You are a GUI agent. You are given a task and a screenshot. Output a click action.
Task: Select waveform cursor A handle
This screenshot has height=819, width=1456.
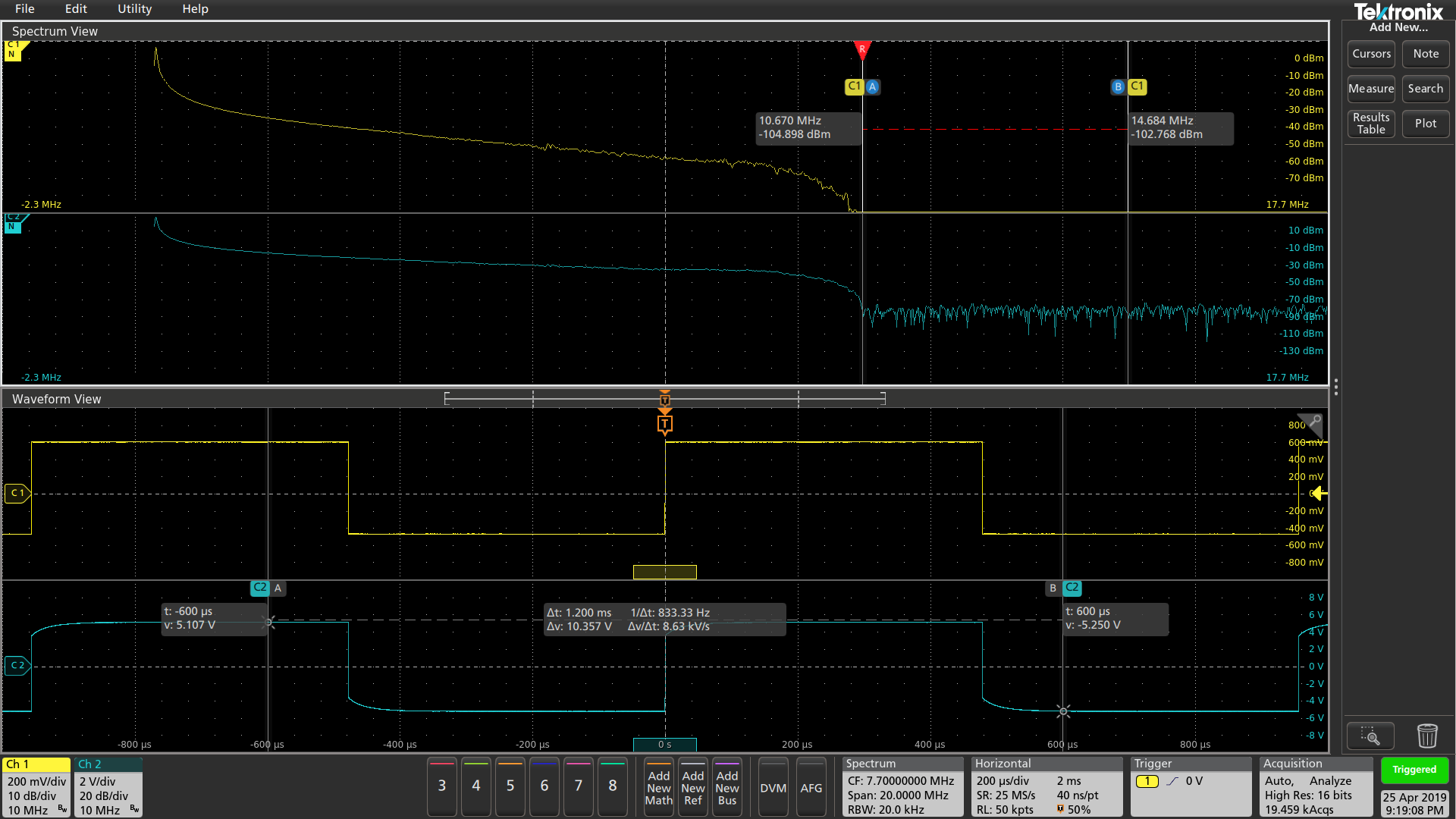[x=278, y=588]
